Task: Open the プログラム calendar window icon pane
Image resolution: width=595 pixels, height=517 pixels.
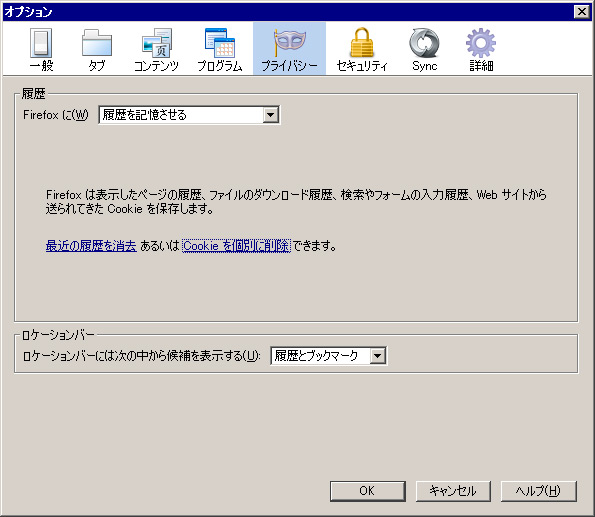Action: point(220,49)
